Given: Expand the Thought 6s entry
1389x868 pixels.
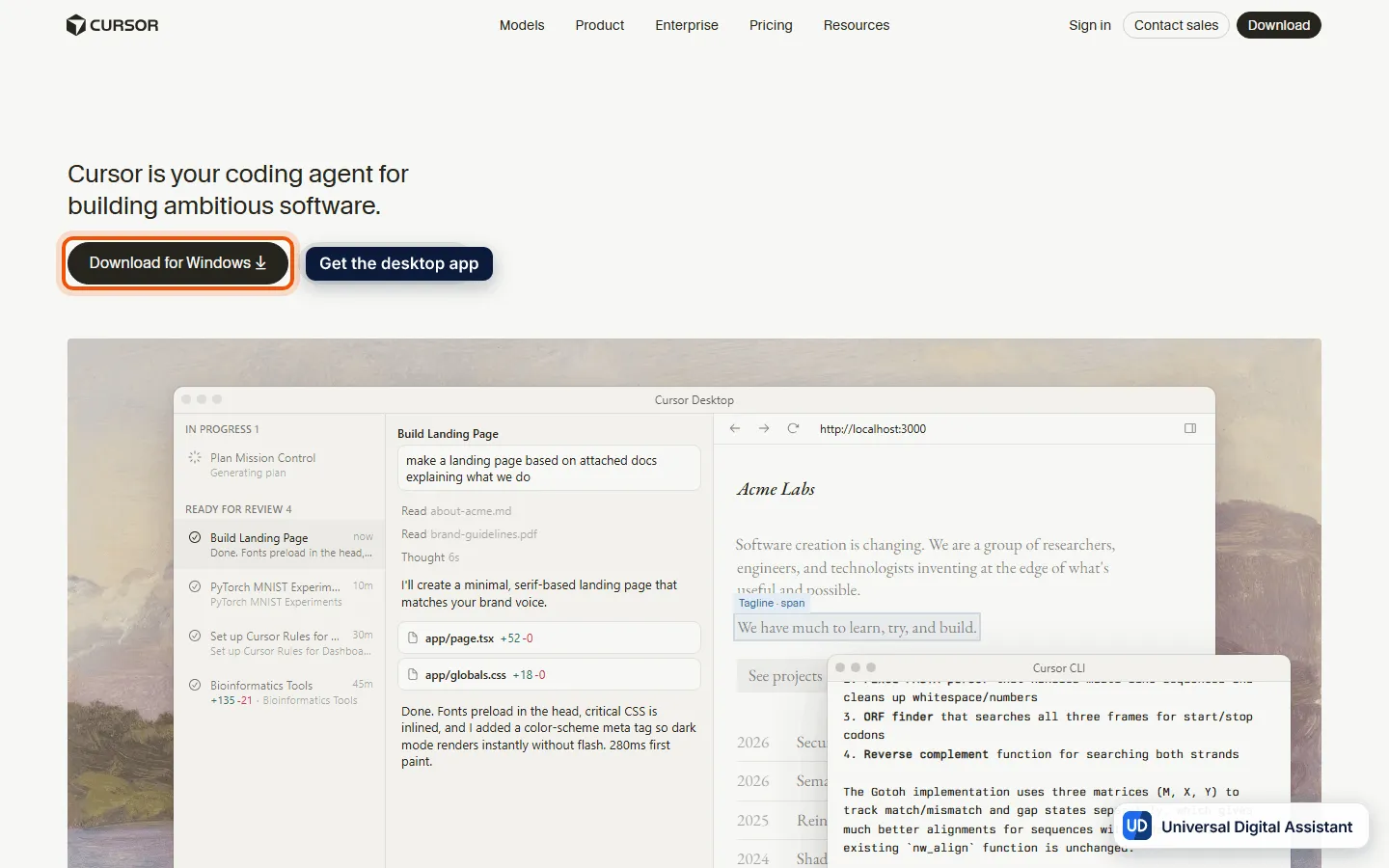Looking at the screenshot, I should (430, 557).
